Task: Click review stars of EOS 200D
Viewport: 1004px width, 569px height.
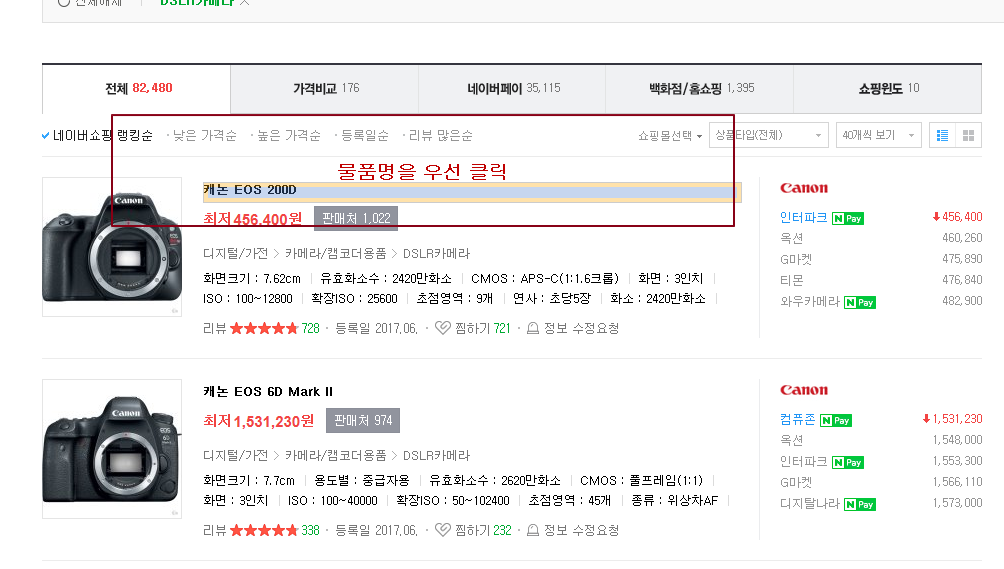Action: (x=264, y=328)
